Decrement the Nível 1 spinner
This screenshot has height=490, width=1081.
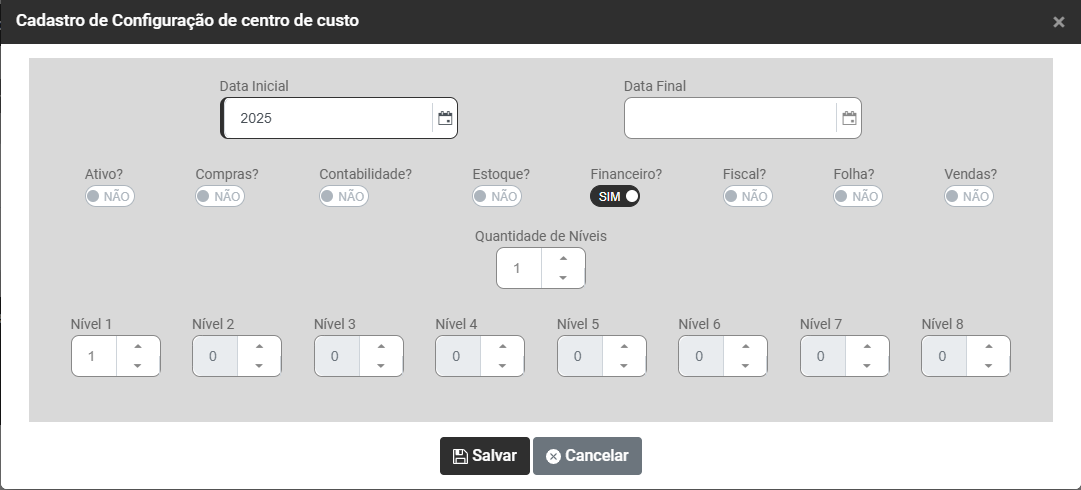137,366
